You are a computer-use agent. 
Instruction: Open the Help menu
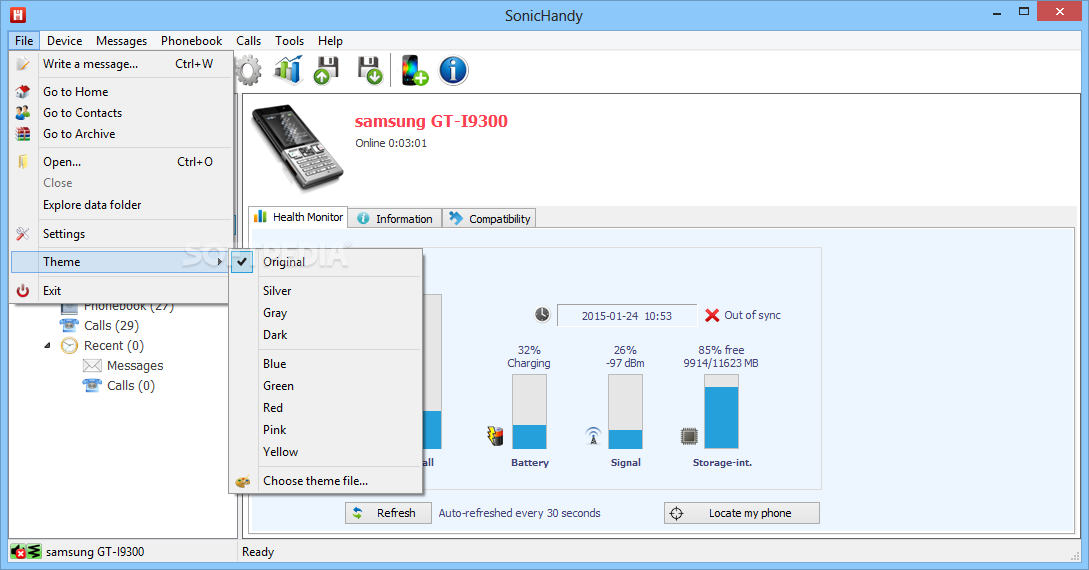coord(331,41)
